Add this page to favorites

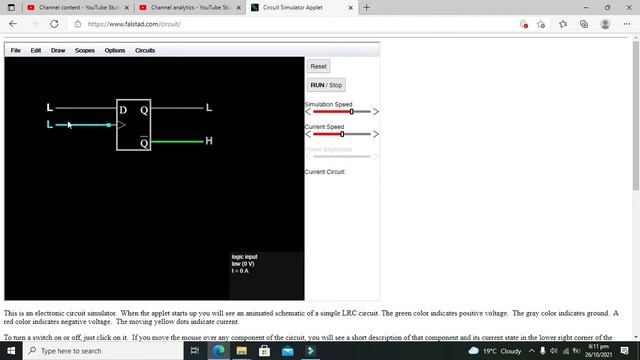(541, 24)
